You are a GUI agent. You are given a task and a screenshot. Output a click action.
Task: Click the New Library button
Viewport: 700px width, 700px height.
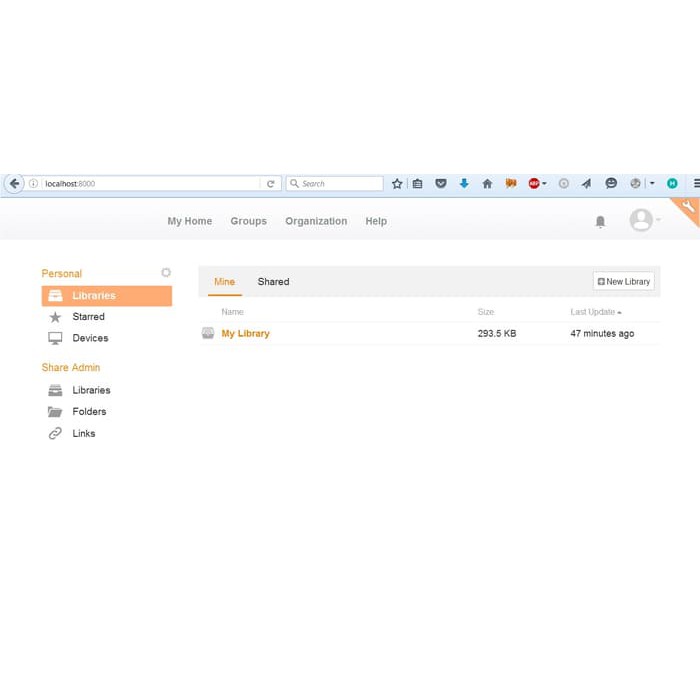click(x=624, y=282)
